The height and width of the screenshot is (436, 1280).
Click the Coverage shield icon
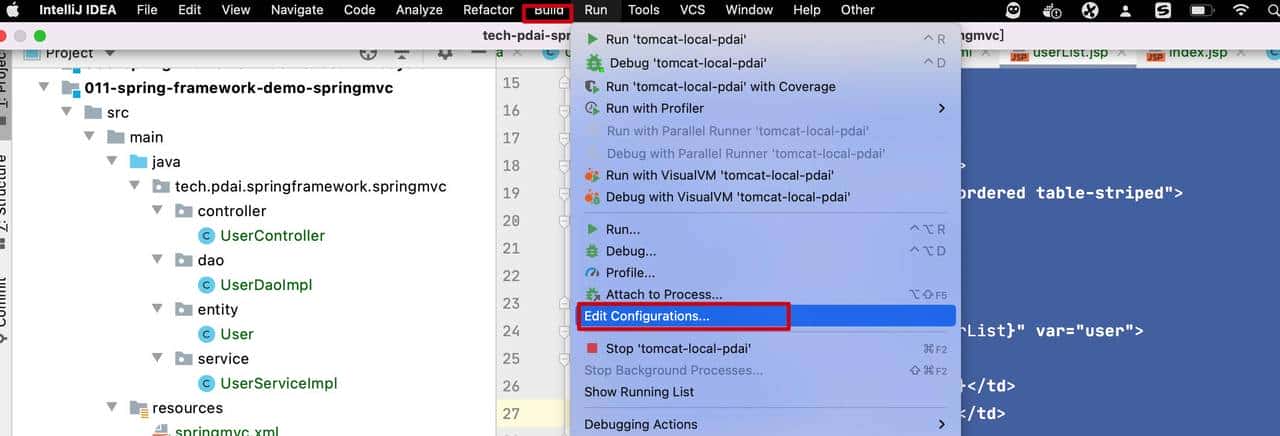pos(593,86)
